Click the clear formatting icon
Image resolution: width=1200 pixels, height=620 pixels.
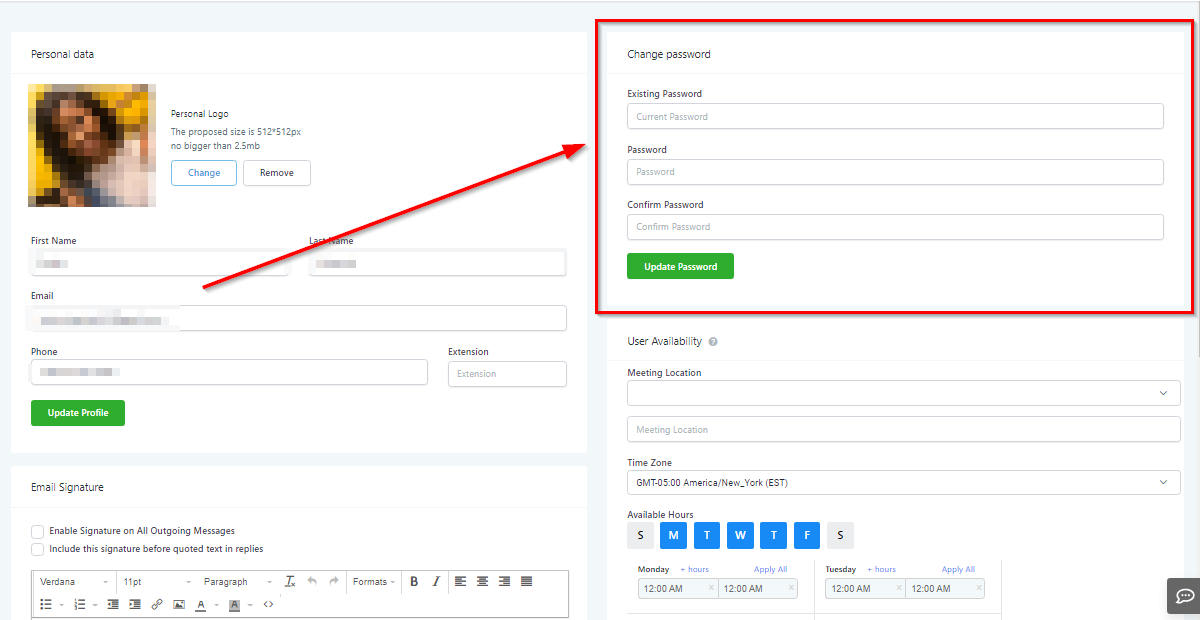click(290, 581)
